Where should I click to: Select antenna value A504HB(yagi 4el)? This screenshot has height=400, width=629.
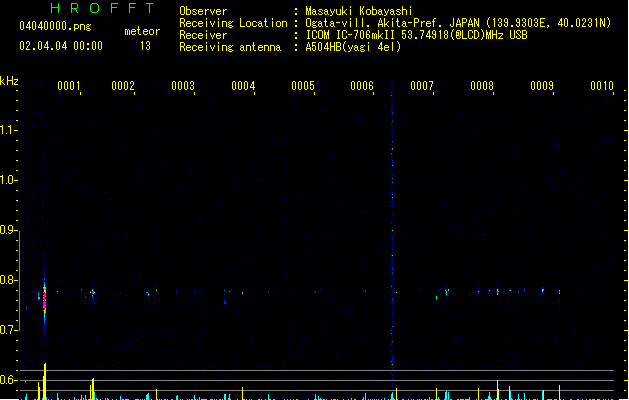[353, 47]
